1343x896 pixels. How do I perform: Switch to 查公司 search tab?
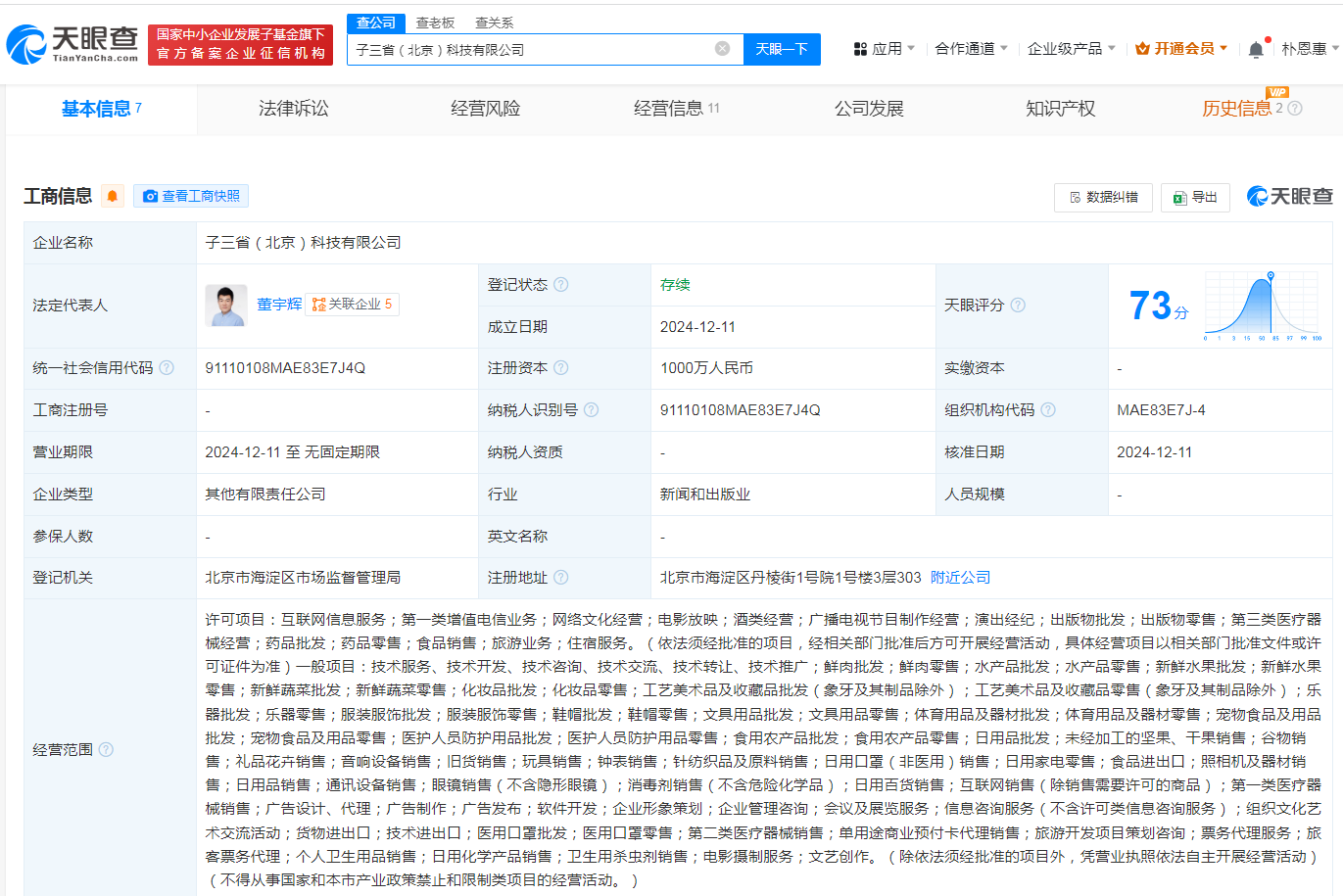point(376,23)
